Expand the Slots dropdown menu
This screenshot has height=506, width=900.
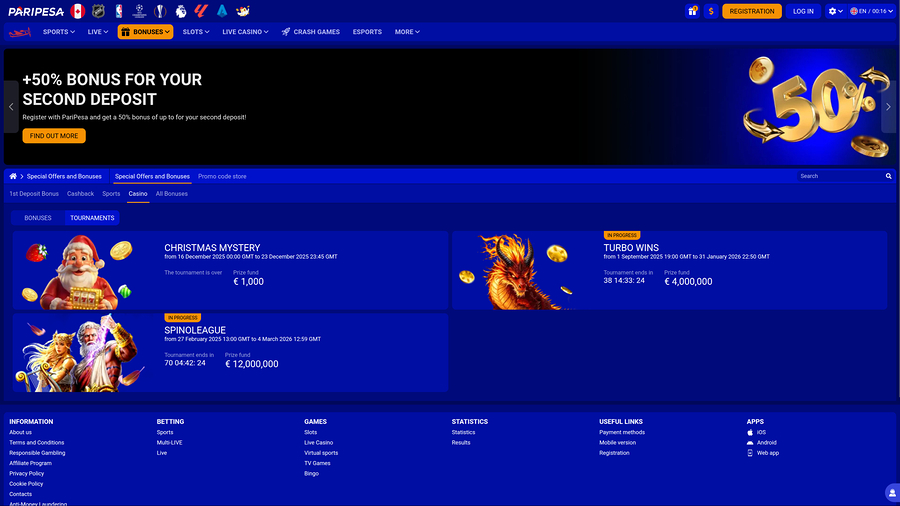[x=196, y=32]
